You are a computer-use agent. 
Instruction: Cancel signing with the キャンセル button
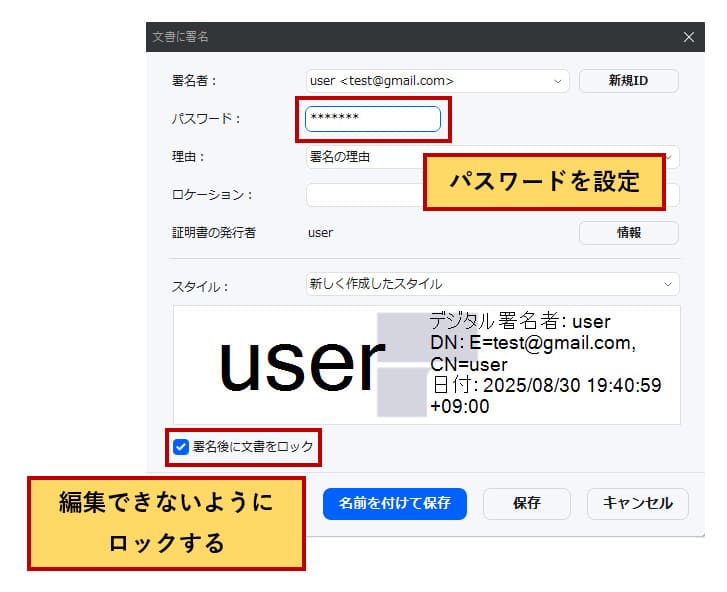click(x=637, y=503)
